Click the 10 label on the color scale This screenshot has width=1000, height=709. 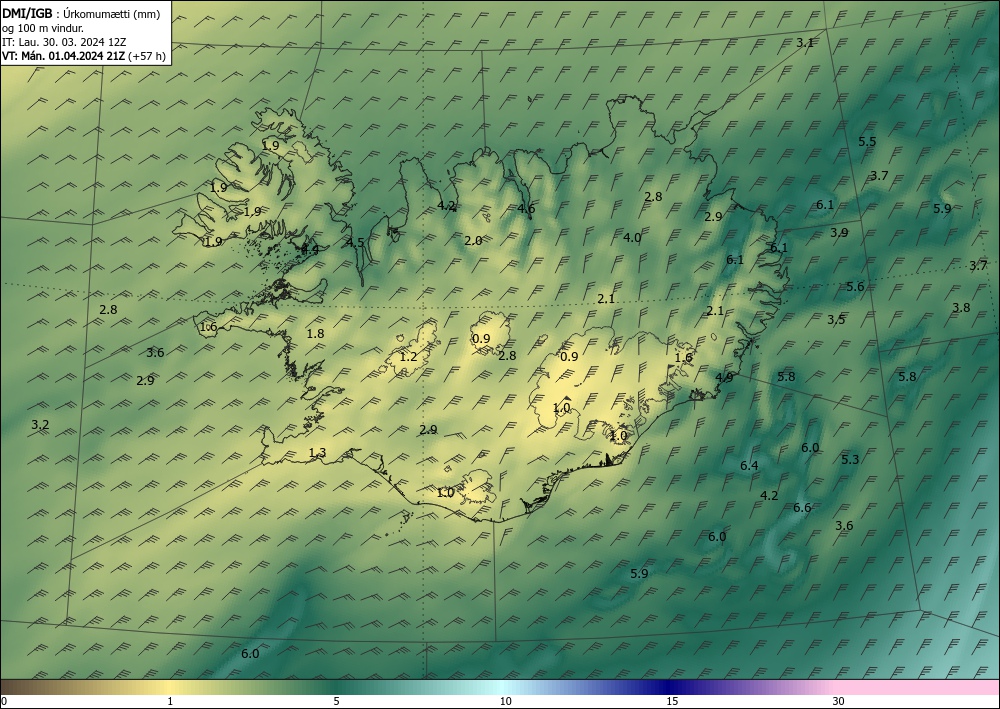coord(506,701)
